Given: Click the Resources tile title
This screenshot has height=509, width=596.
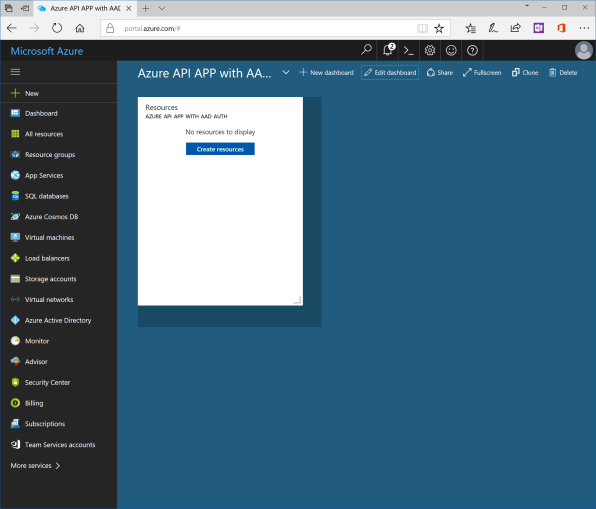Looking at the screenshot, I should [x=162, y=107].
